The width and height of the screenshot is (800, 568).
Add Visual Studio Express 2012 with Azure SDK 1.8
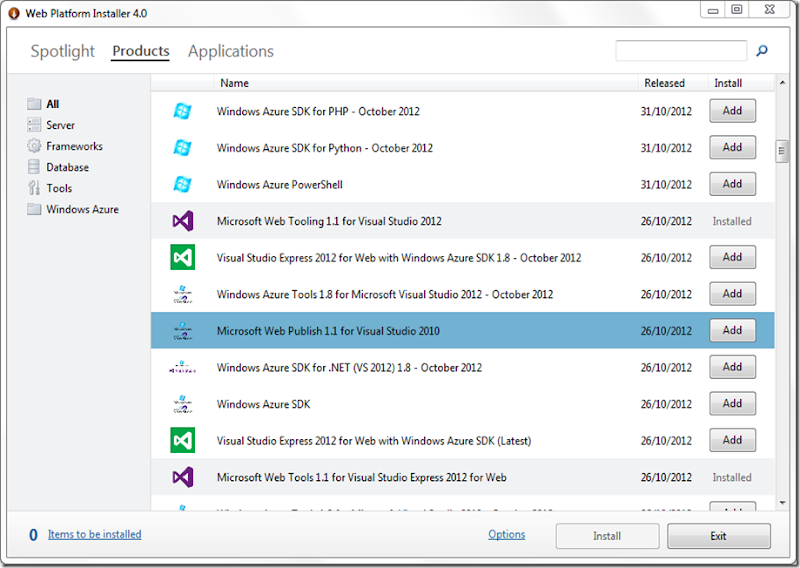point(732,257)
